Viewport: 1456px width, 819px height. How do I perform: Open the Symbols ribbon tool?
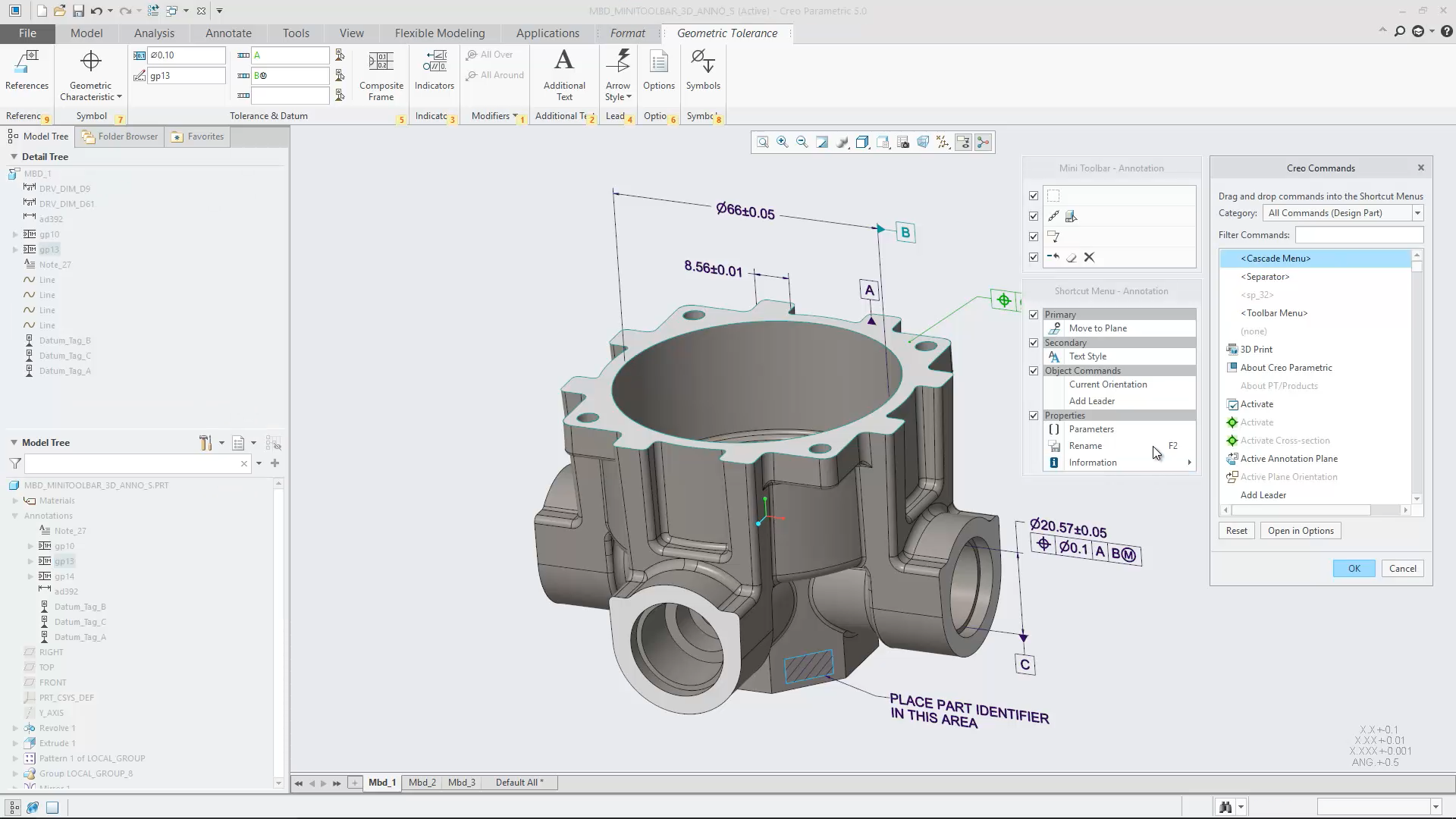click(703, 70)
